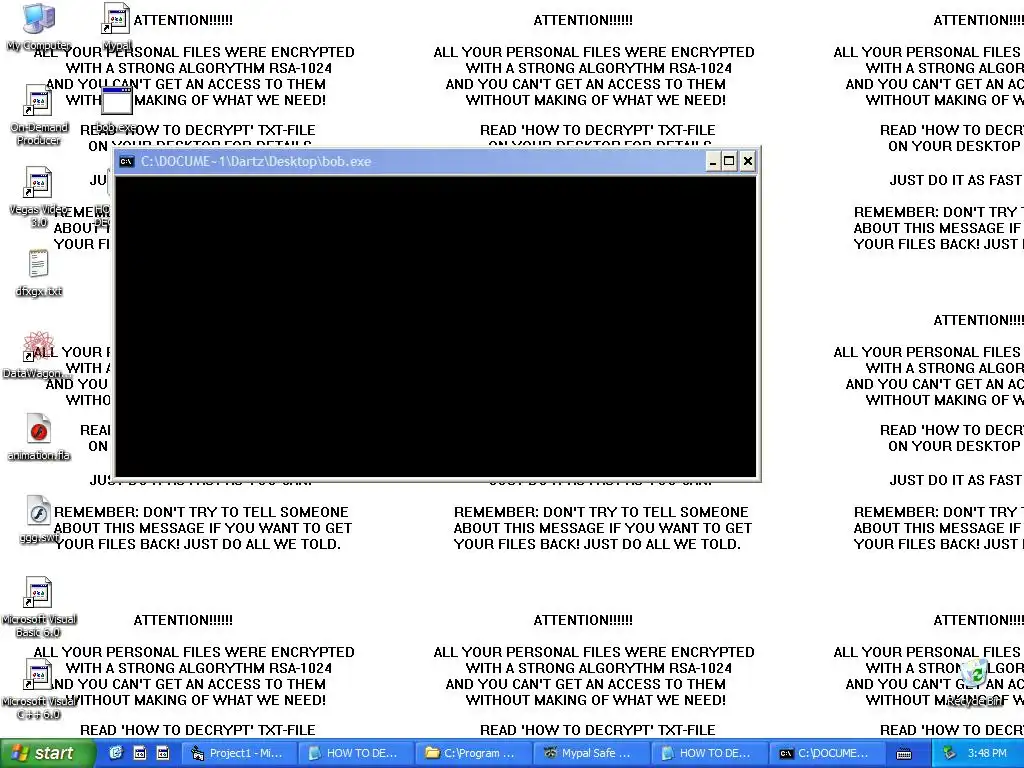The height and width of the screenshot is (768, 1024).
Task: Open the Vegas Video 3.0 shortcut
Action: click(39, 196)
